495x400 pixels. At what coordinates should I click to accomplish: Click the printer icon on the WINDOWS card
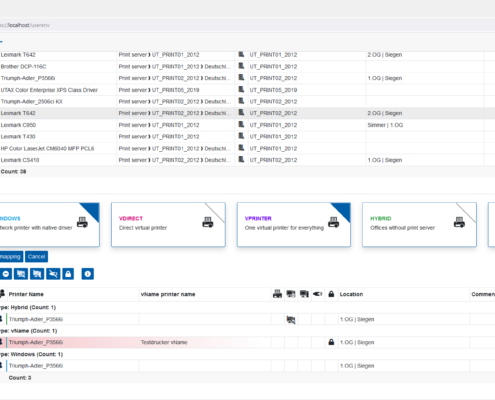click(82, 222)
